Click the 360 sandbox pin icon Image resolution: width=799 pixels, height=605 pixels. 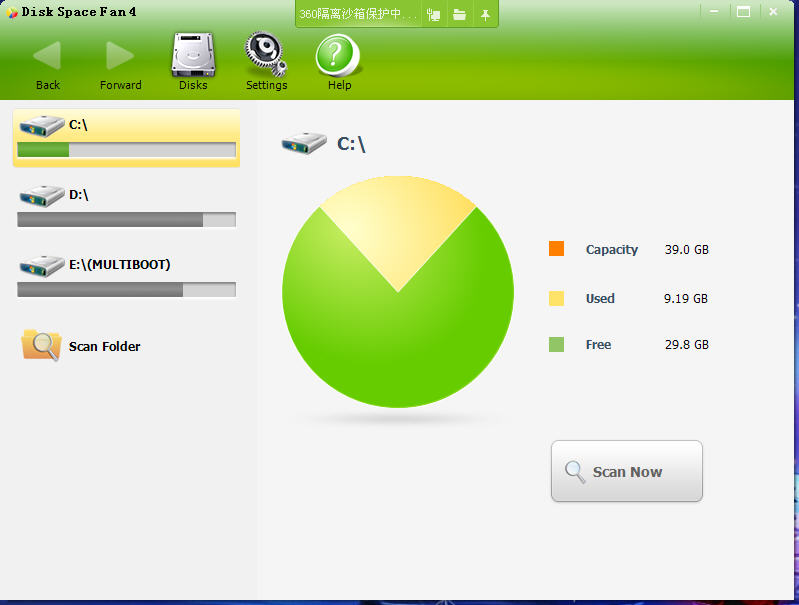pos(485,15)
